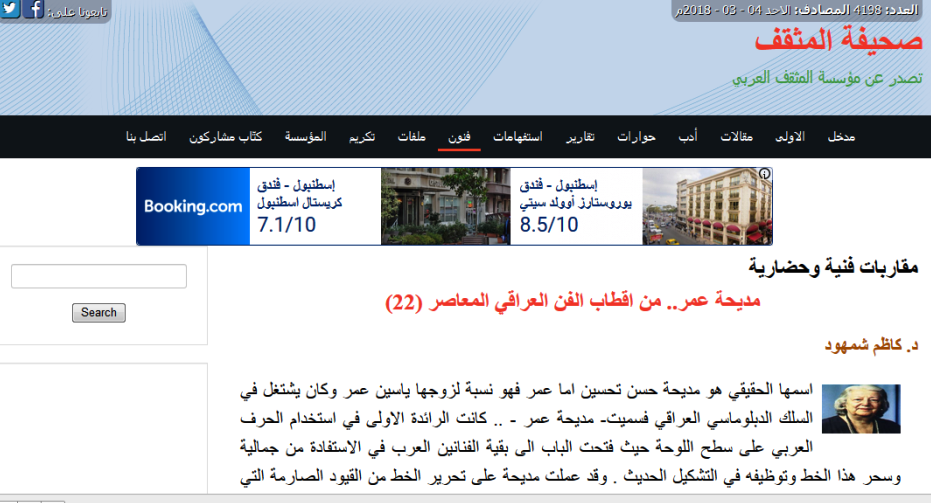Open the Twitter follow icon

coord(9,10)
